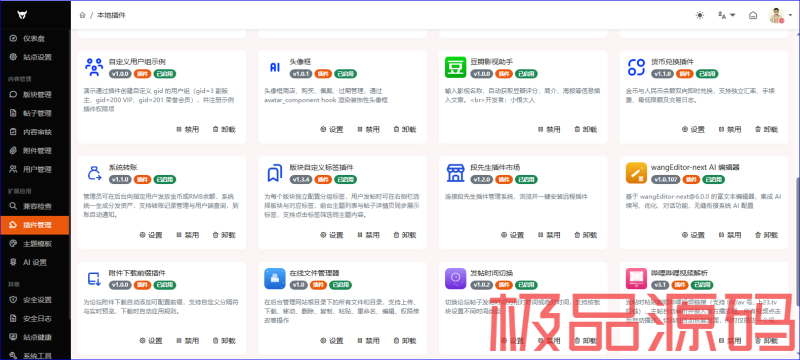Viewport: 800px width, 360px height.
Task: Open the user avatar dropdown menu
Action: 780,15
